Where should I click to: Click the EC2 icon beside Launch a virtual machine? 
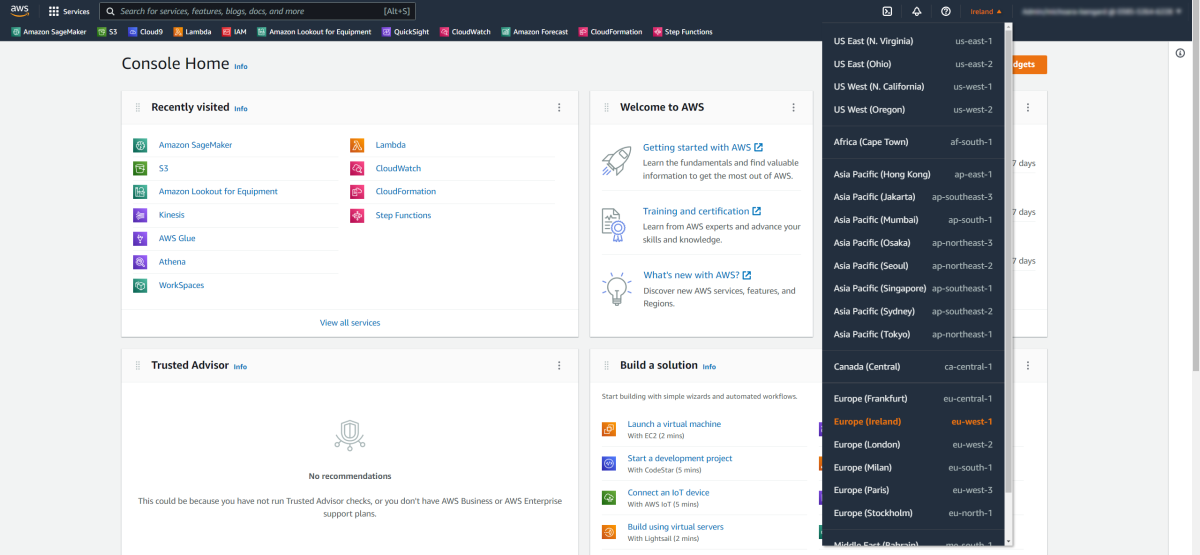pos(608,429)
